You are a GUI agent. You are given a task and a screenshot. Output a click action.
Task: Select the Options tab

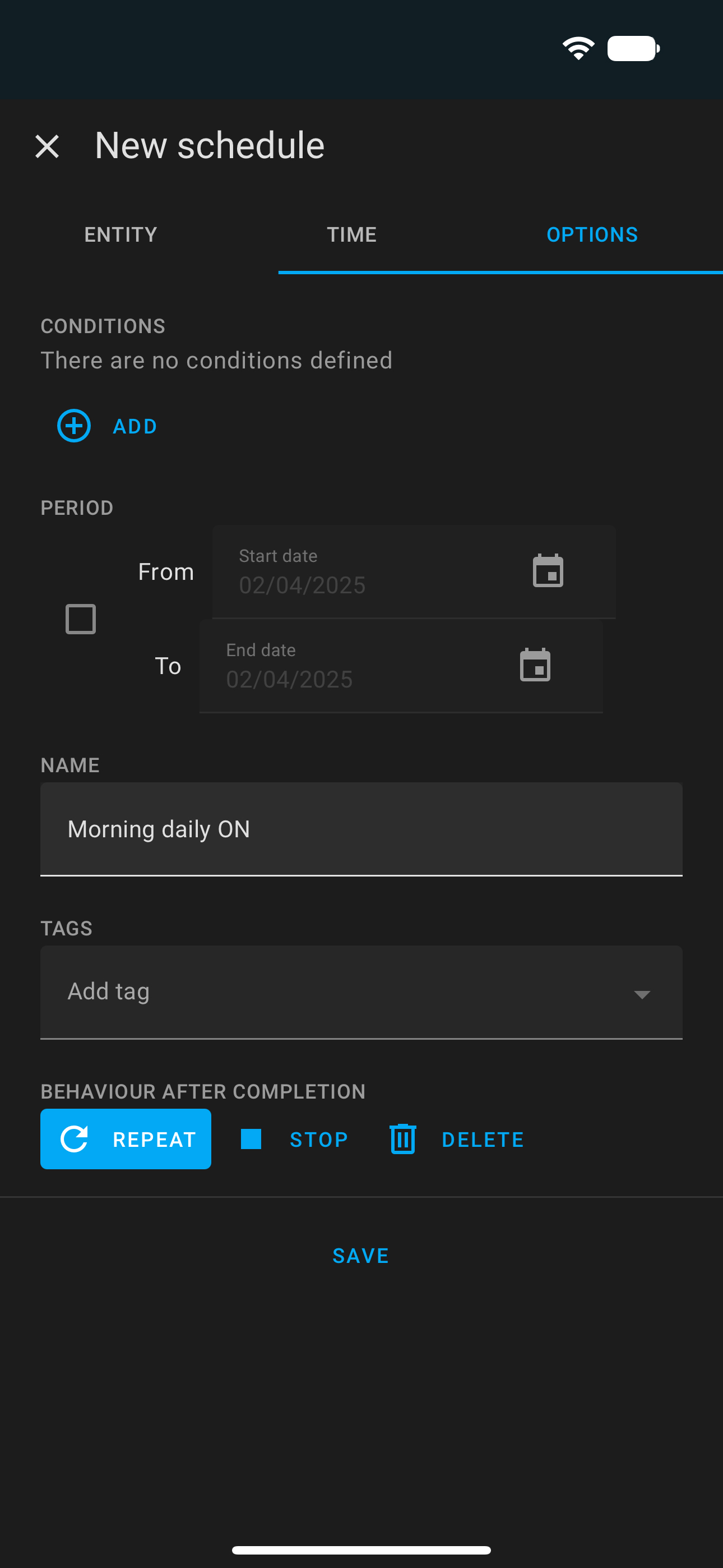(x=592, y=234)
